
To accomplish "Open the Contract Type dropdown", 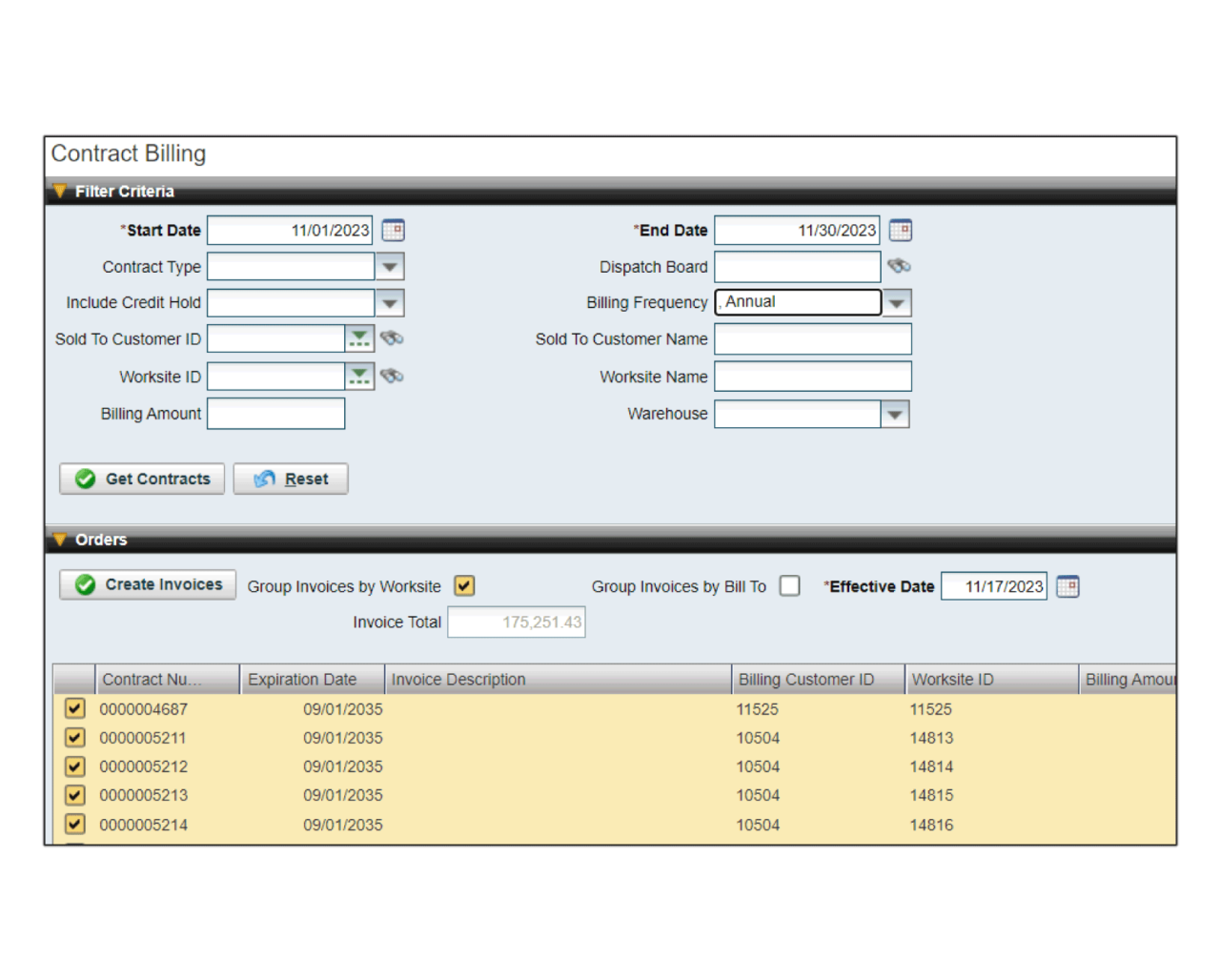I will click(389, 267).
